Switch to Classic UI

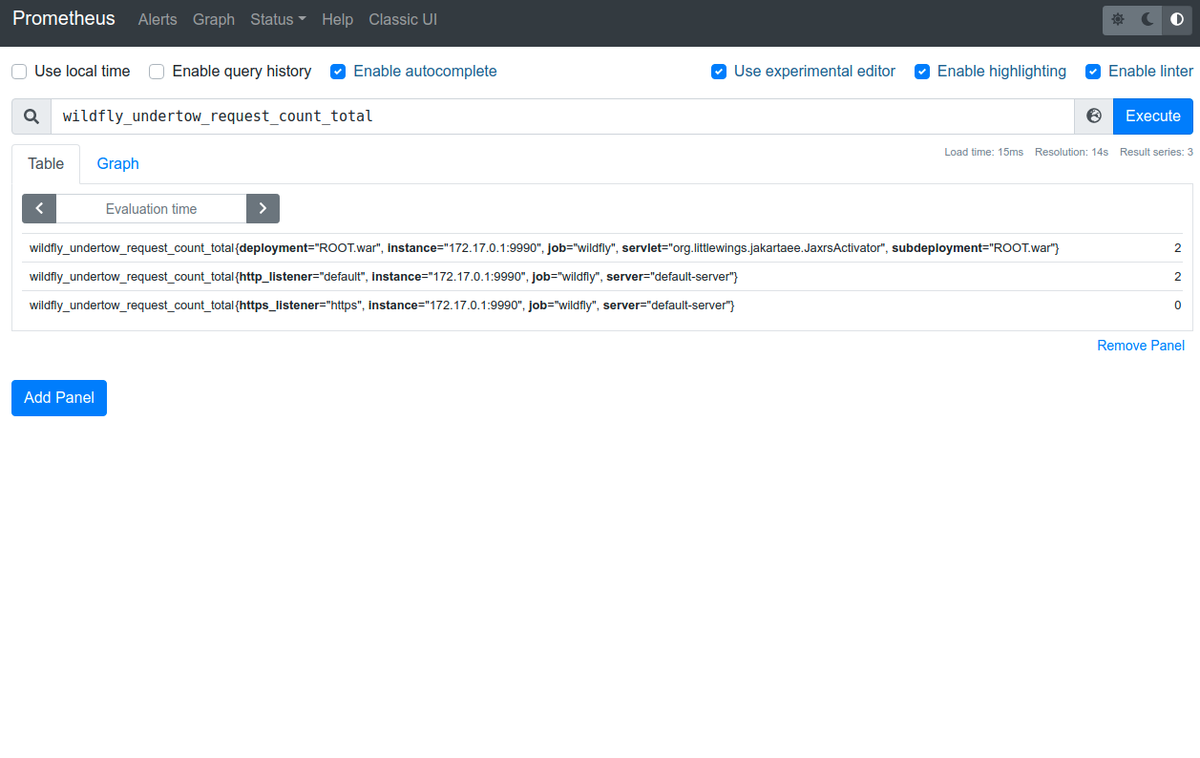point(403,19)
